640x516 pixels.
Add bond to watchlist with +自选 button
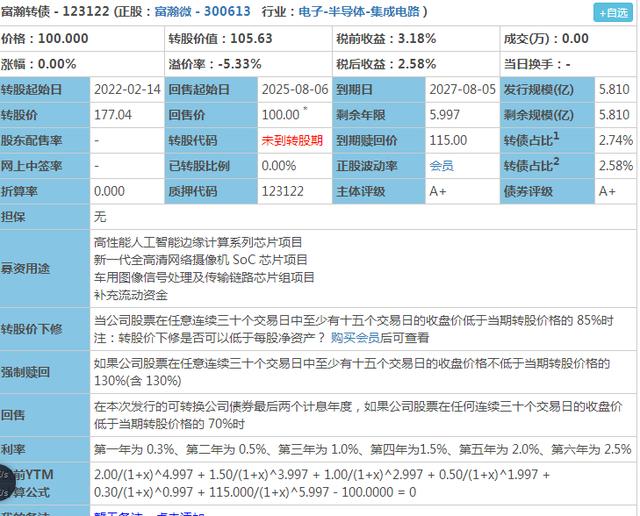[x=613, y=13]
